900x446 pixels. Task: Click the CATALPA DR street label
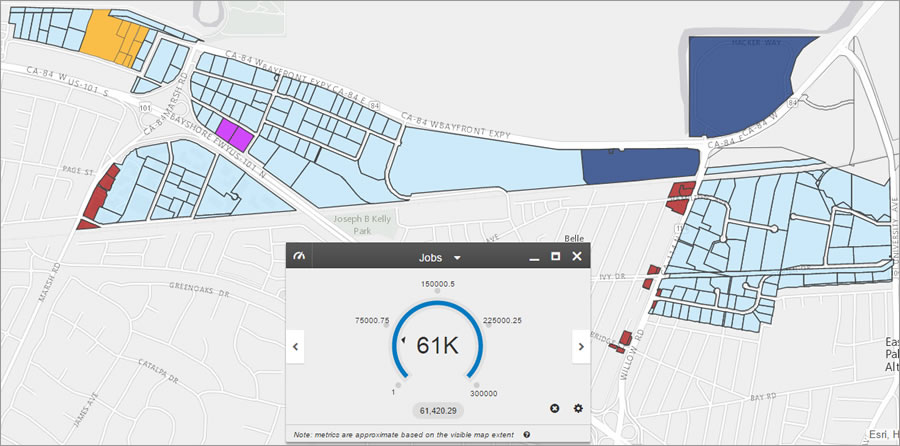(x=158, y=371)
